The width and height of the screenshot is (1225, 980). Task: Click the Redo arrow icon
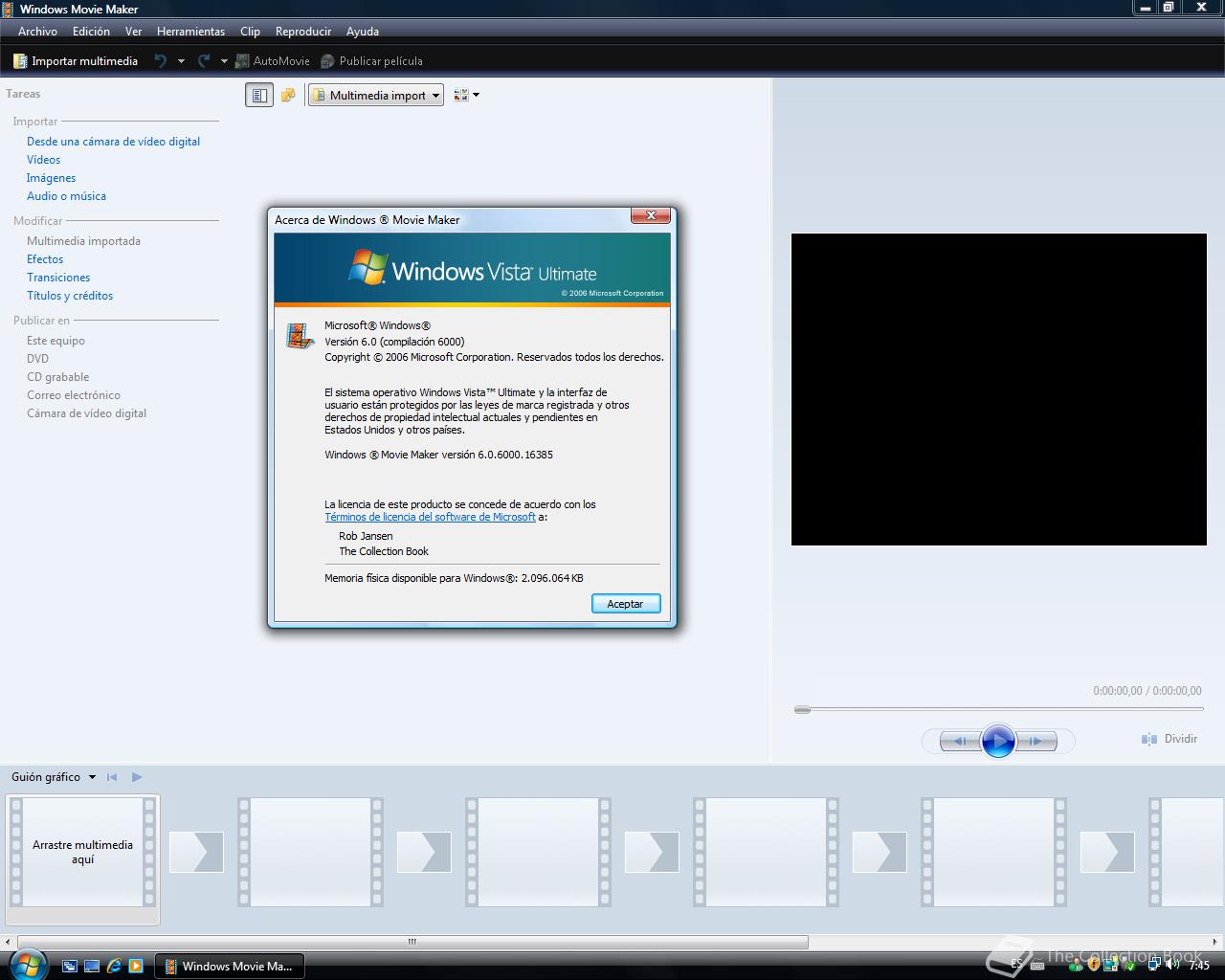(203, 60)
